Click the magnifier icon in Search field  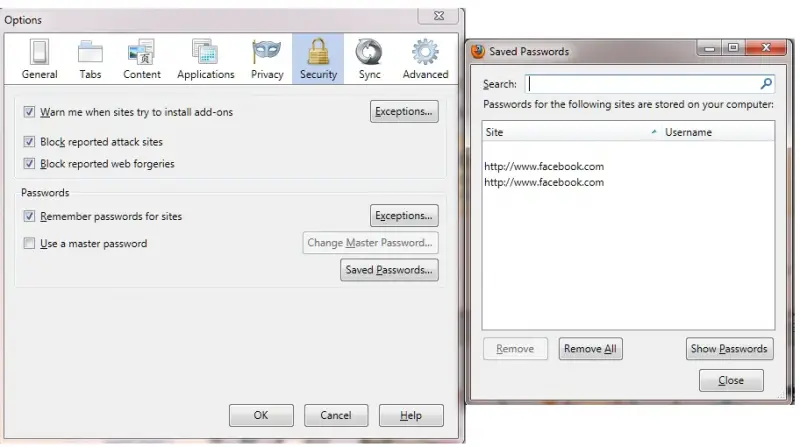pos(766,84)
